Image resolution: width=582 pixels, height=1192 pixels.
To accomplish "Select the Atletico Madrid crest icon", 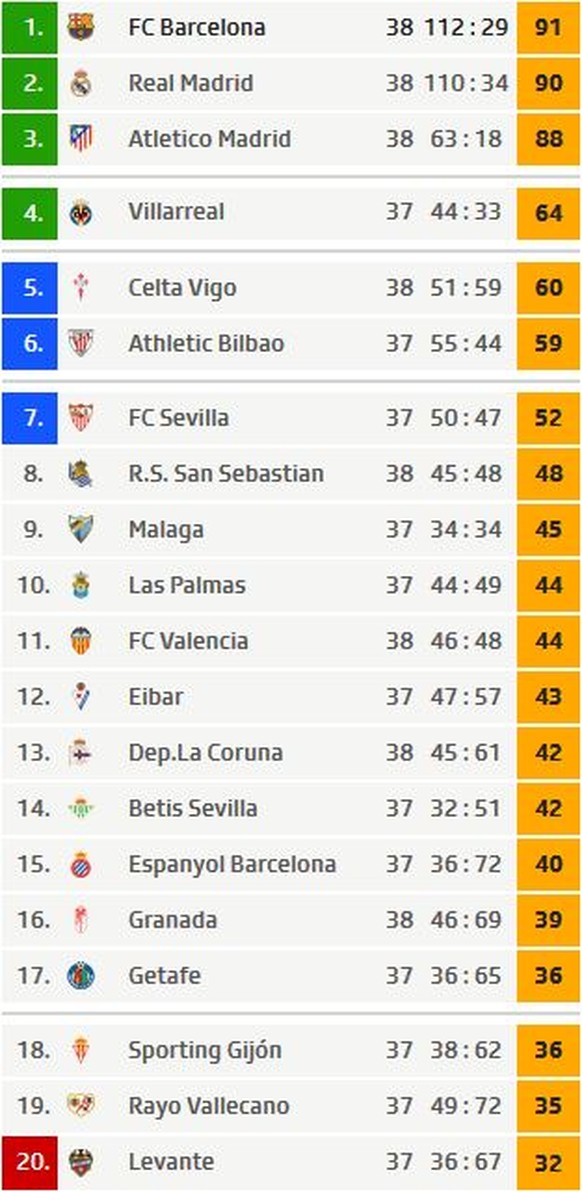I will click(x=81, y=138).
